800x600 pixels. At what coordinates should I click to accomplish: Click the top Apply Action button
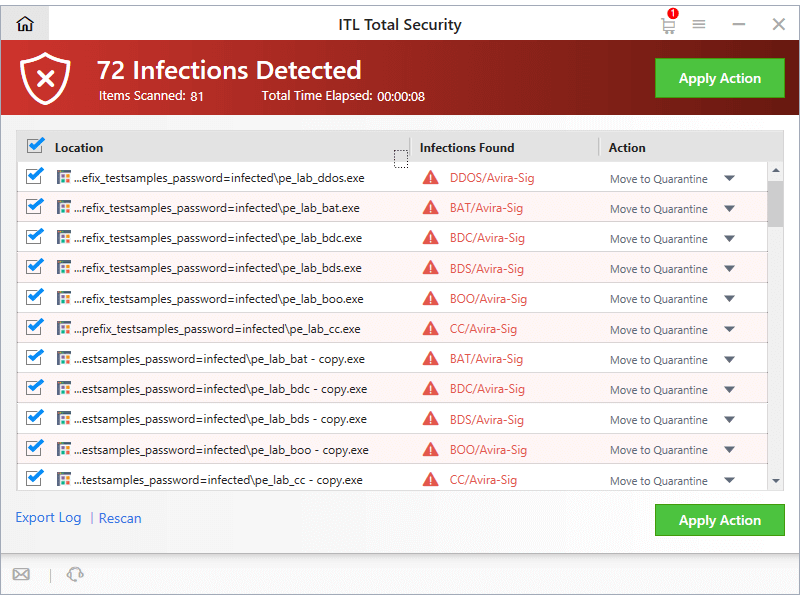coord(719,78)
